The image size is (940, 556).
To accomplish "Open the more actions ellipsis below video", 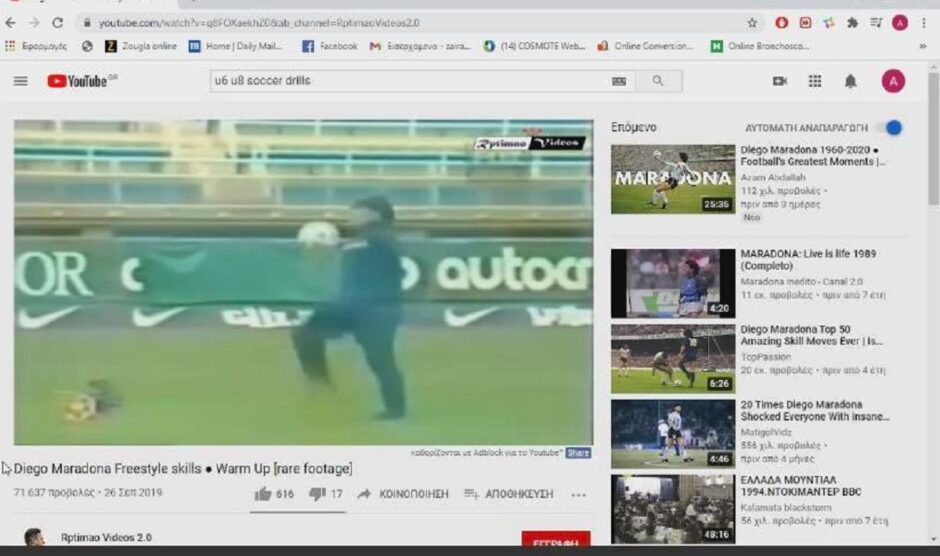I will pyautogui.click(x=579, y=495).
